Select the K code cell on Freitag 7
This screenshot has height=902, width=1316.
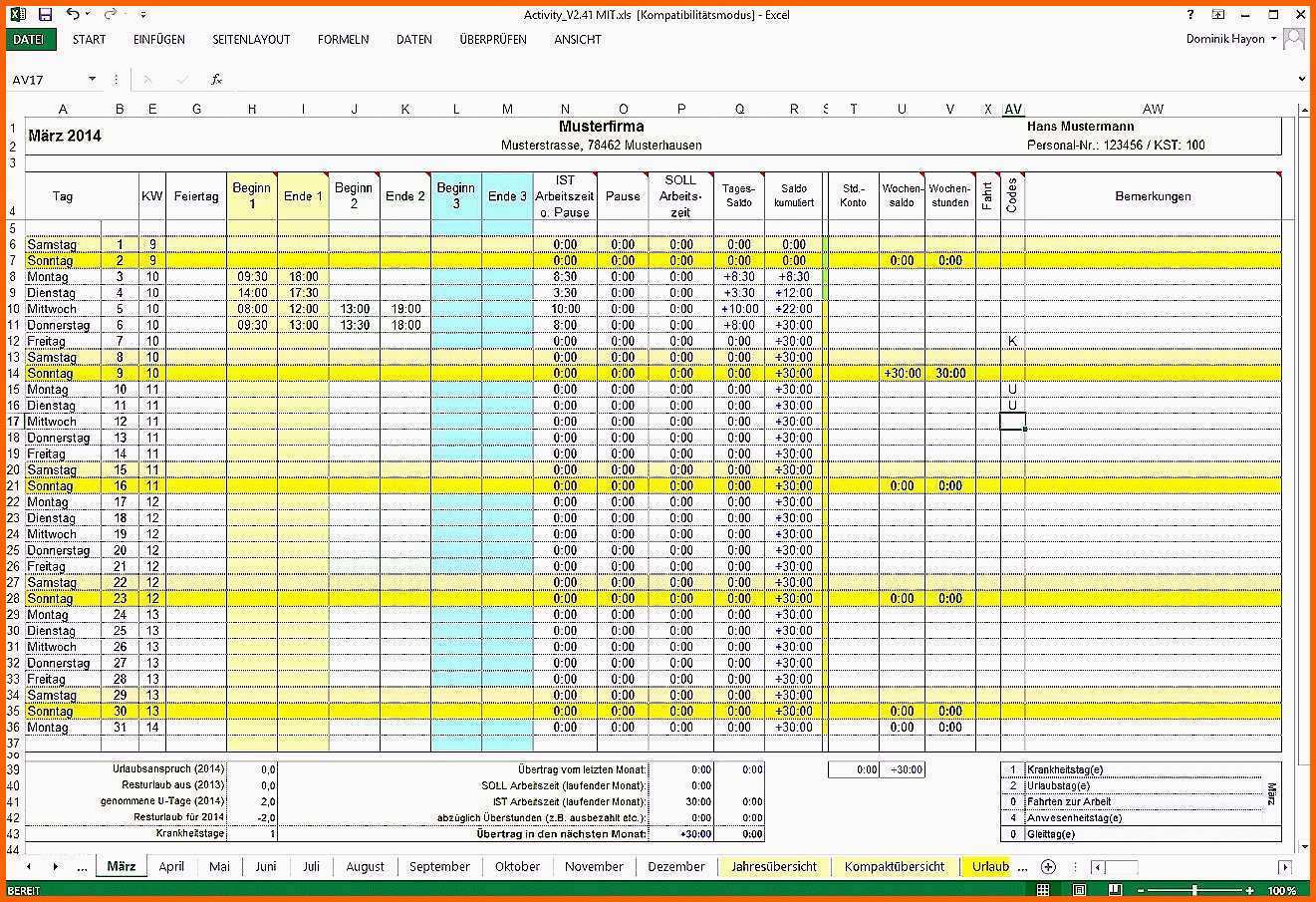pyautogui.click(x=1013, y=341)
